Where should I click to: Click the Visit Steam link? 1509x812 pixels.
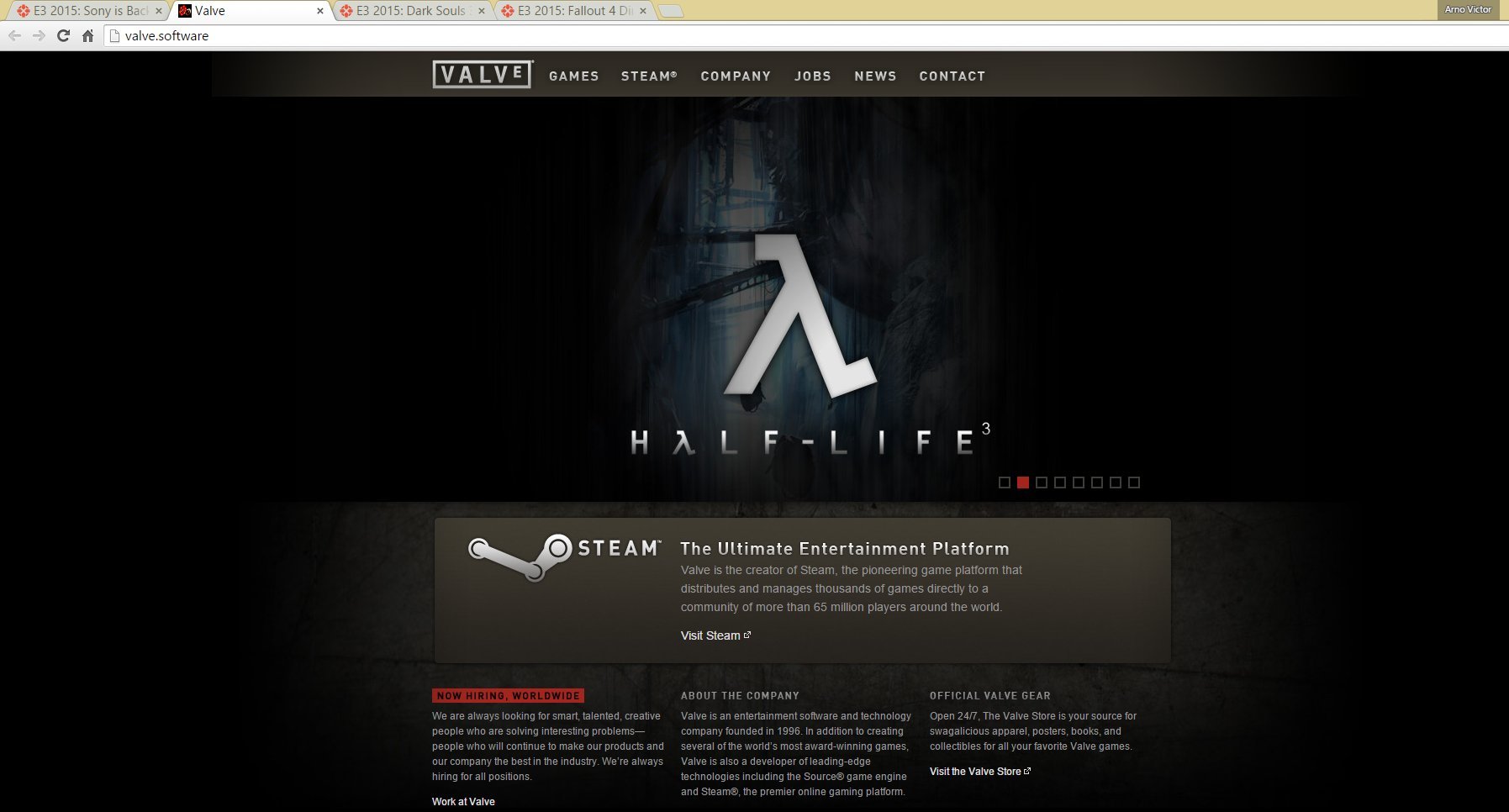[715, 635]
